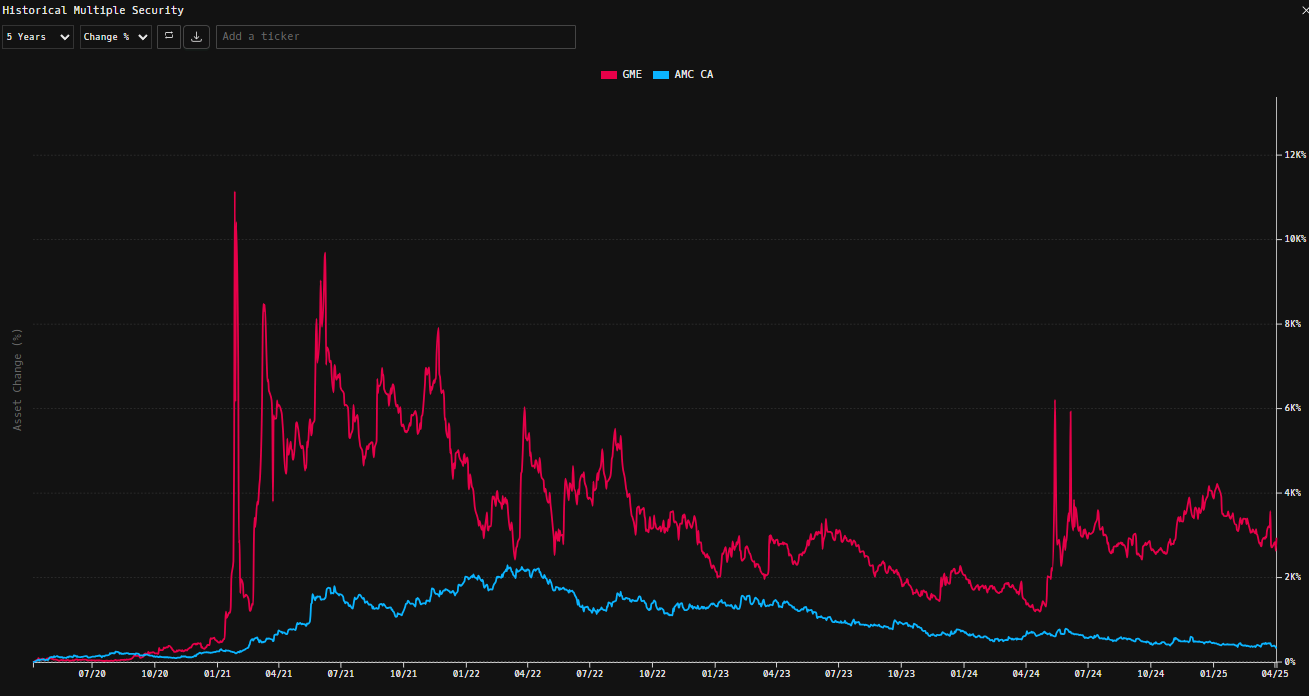Click the swap/refresh arrows icon in toolbar
This screenshot has width=1309, height=696.
pyautogui.click(x=169, y=37)
